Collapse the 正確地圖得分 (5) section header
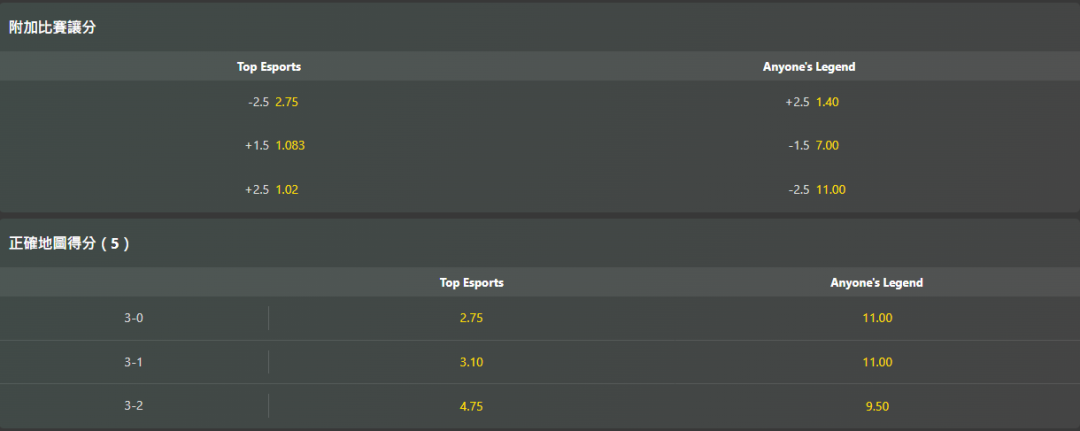The height and width of the screenshot is (431, 1080). tap(69, 244)
